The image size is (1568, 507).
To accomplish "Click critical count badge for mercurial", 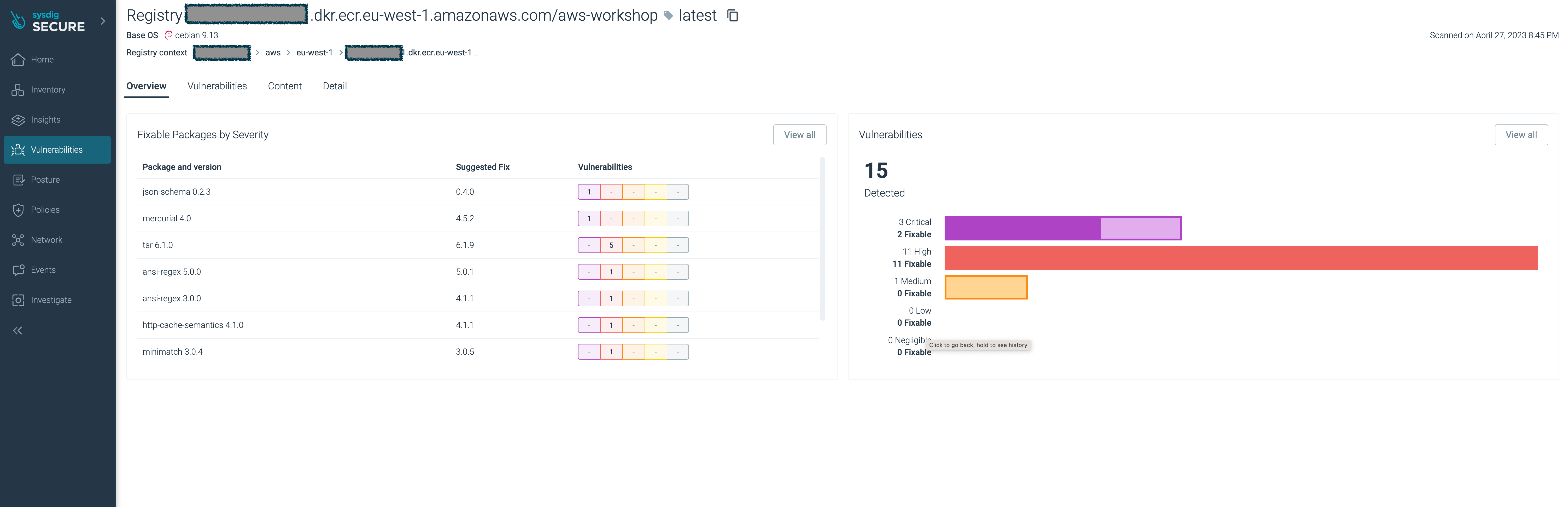I will click(589, 219).
